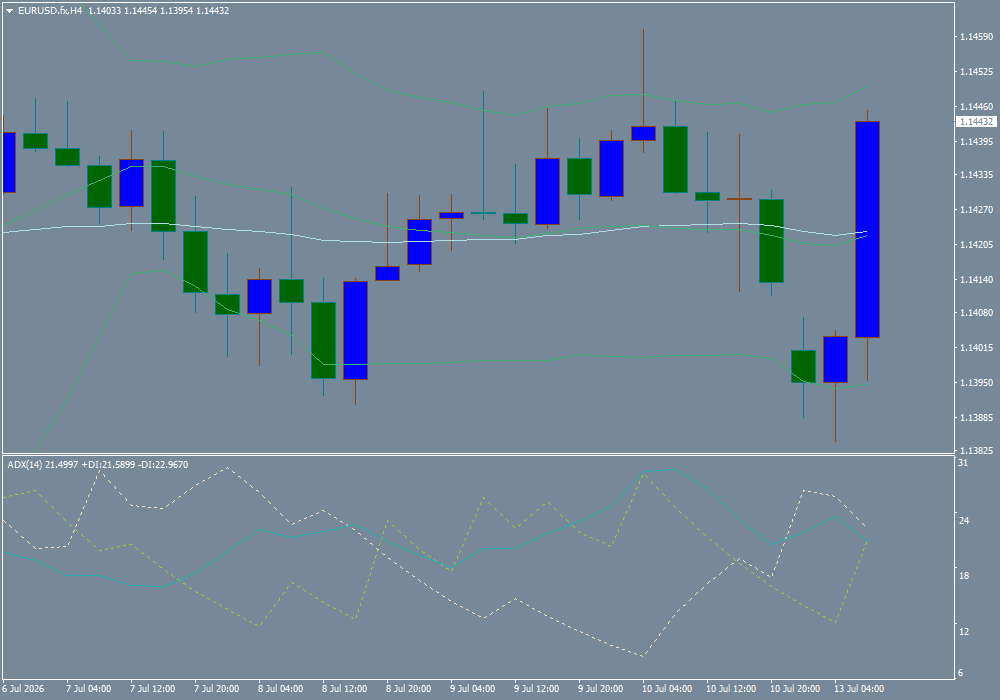Click the 7 Jul 12:00 time label
This screenshot has height=700, width=1000.
[152, 689]
